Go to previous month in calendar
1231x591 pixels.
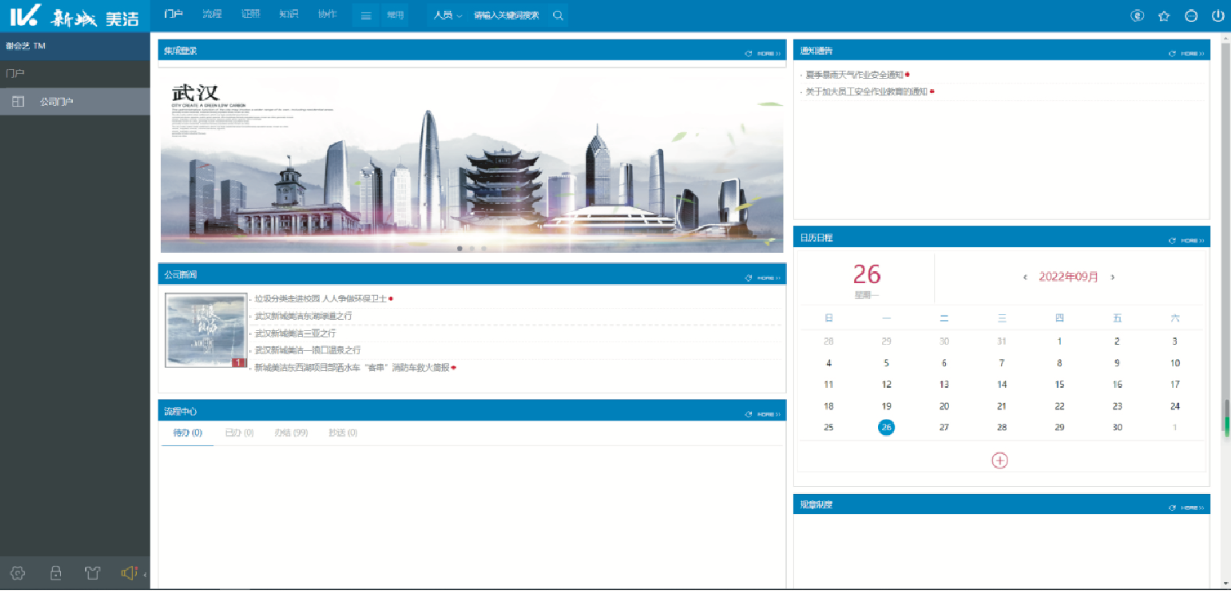[1025, 277]
